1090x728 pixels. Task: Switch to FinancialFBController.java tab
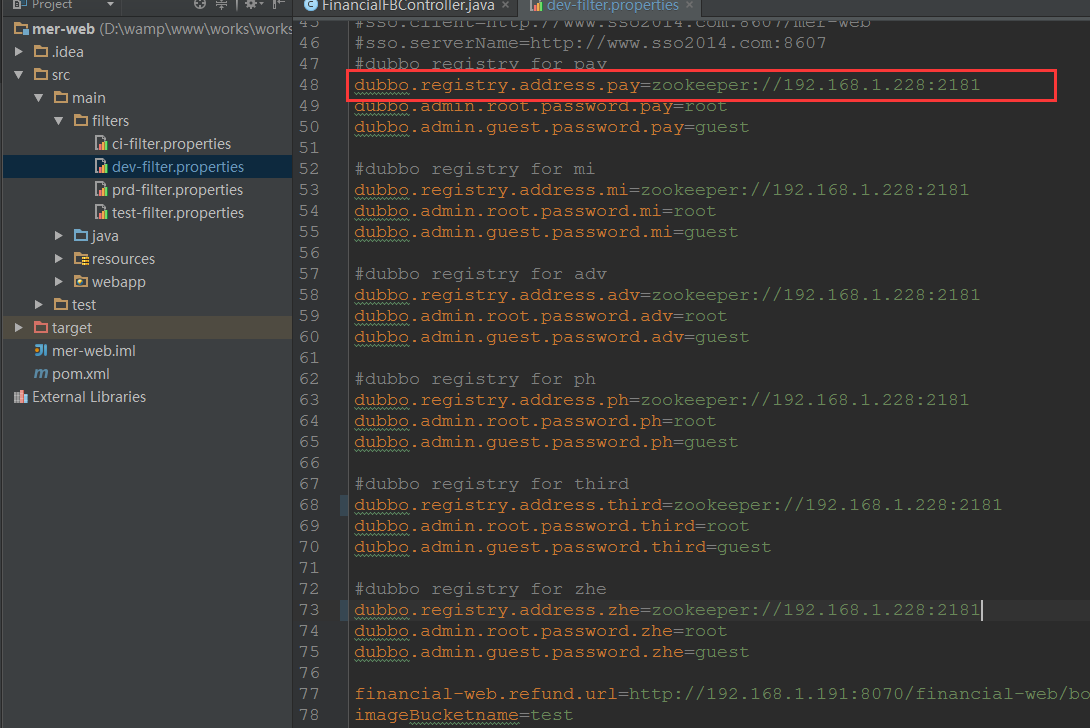[x=408, y=6]
